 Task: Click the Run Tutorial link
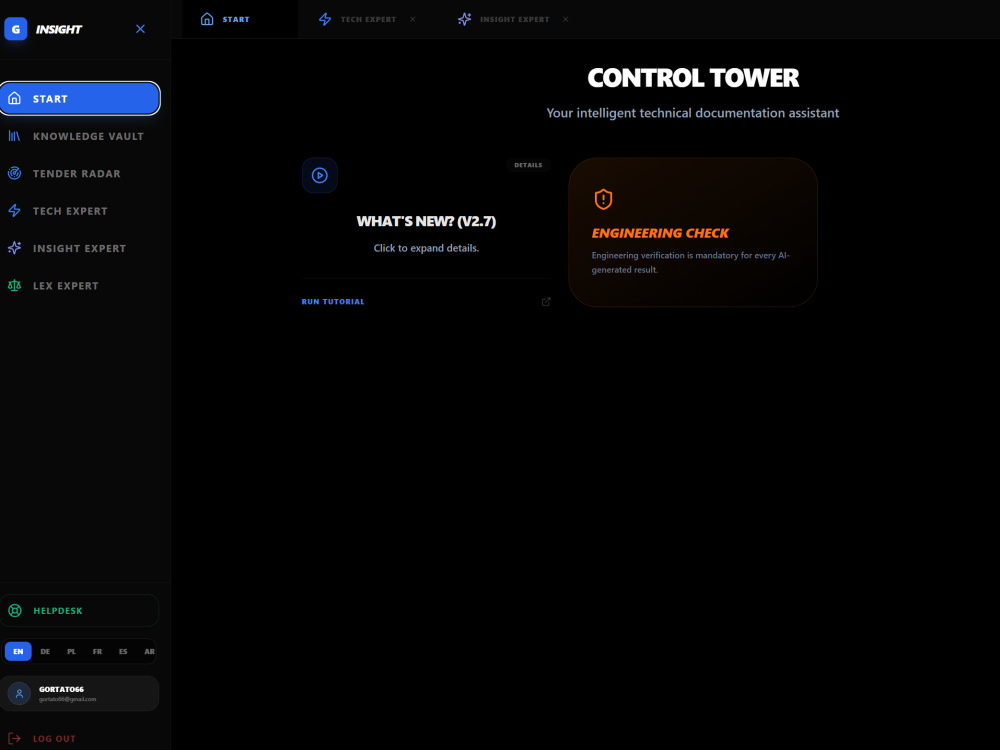click(333, 302)
